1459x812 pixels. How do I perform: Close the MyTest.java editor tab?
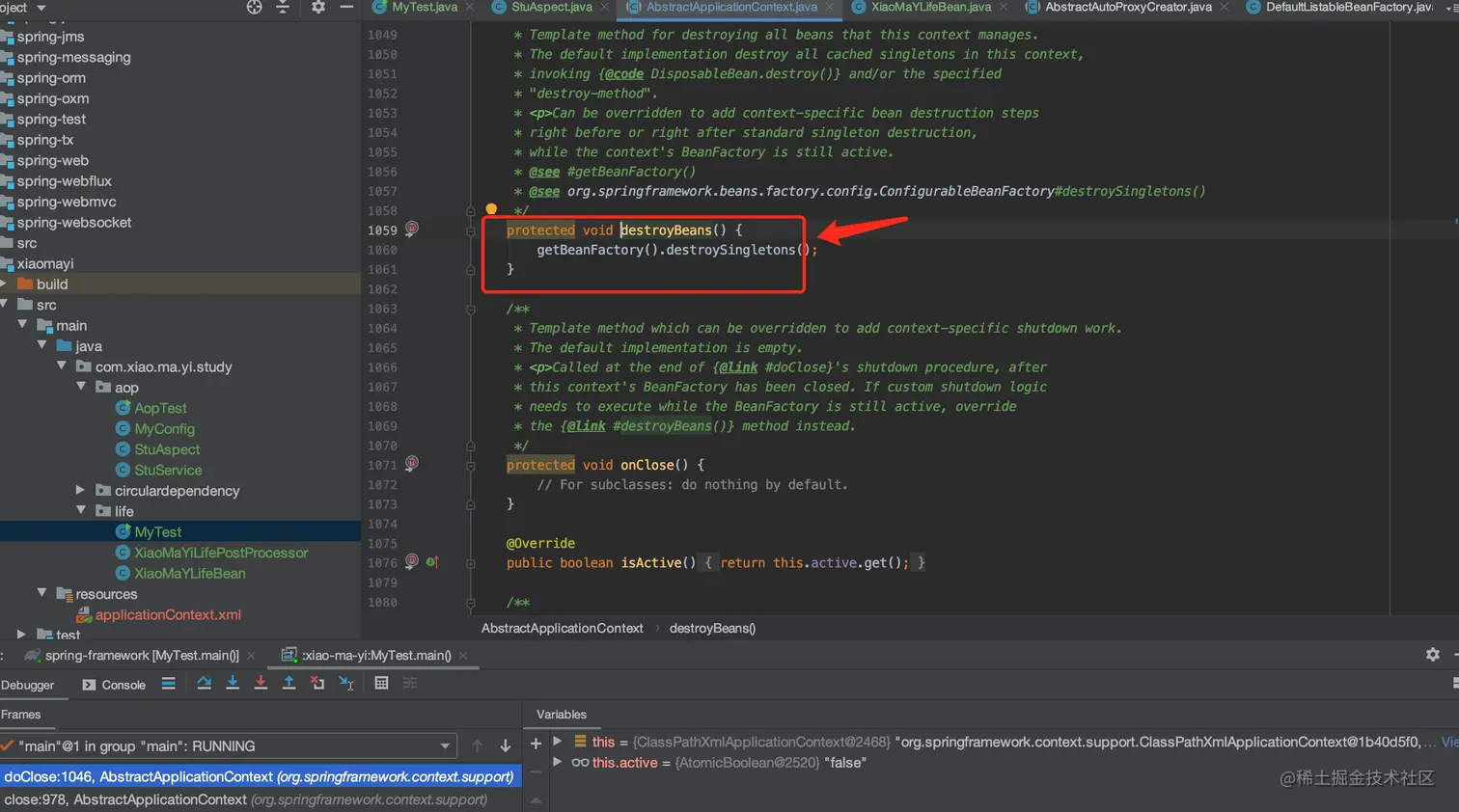(470, 7)
